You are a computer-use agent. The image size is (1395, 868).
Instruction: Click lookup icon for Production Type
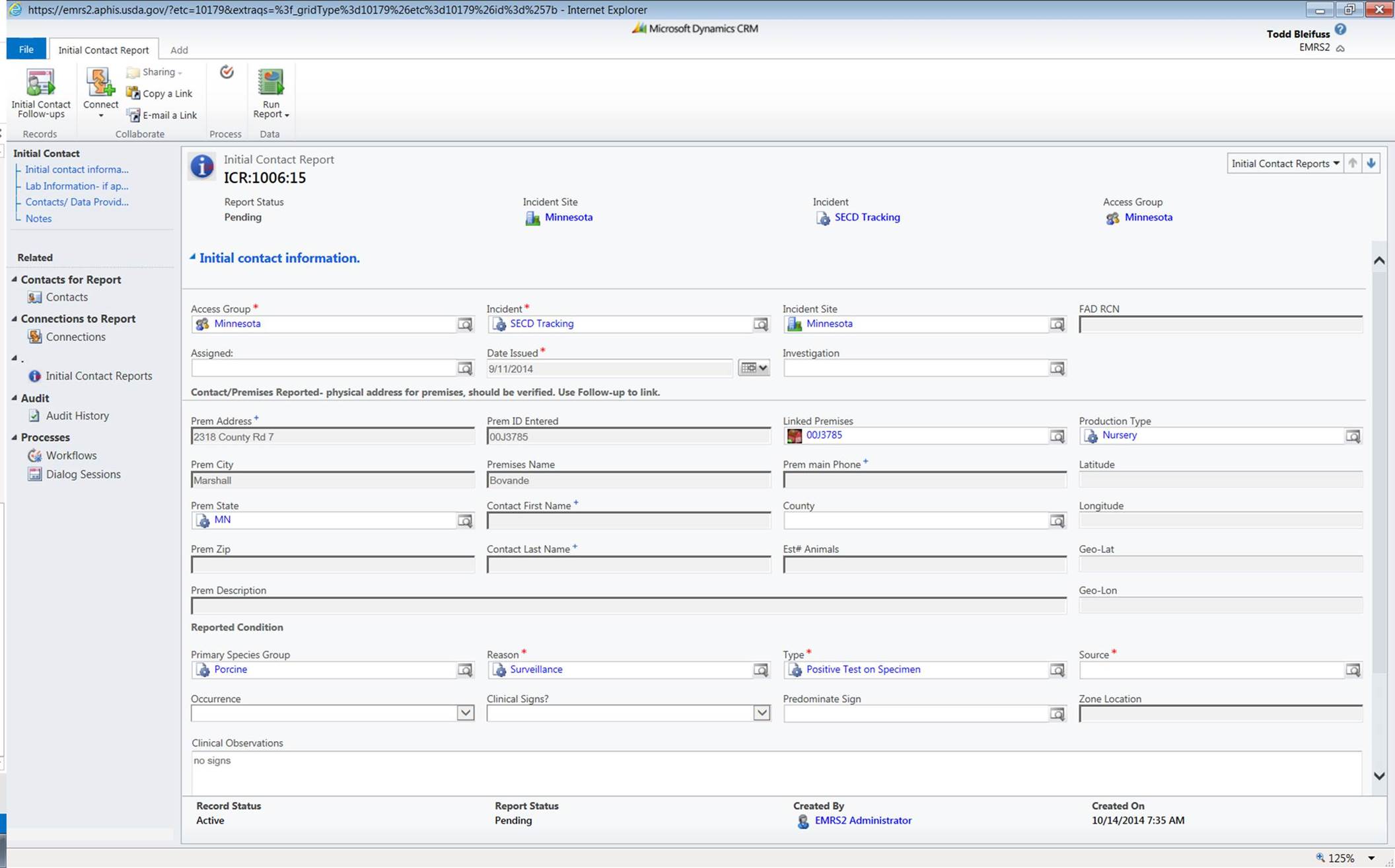(x=1353, y=436)
